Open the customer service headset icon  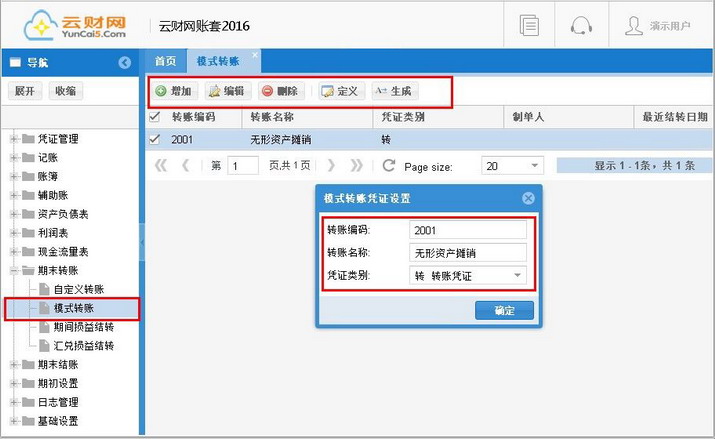581,26
